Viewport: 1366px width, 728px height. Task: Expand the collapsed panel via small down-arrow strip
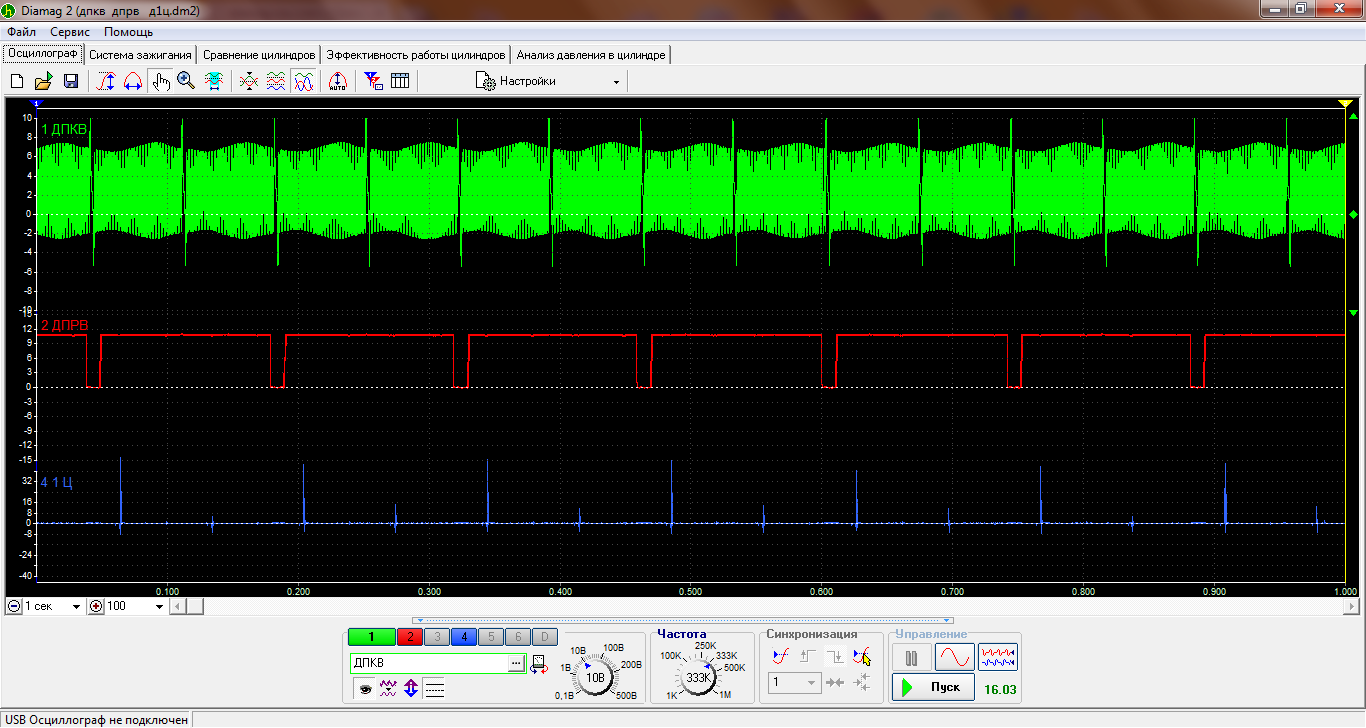[x=682, y=621]
